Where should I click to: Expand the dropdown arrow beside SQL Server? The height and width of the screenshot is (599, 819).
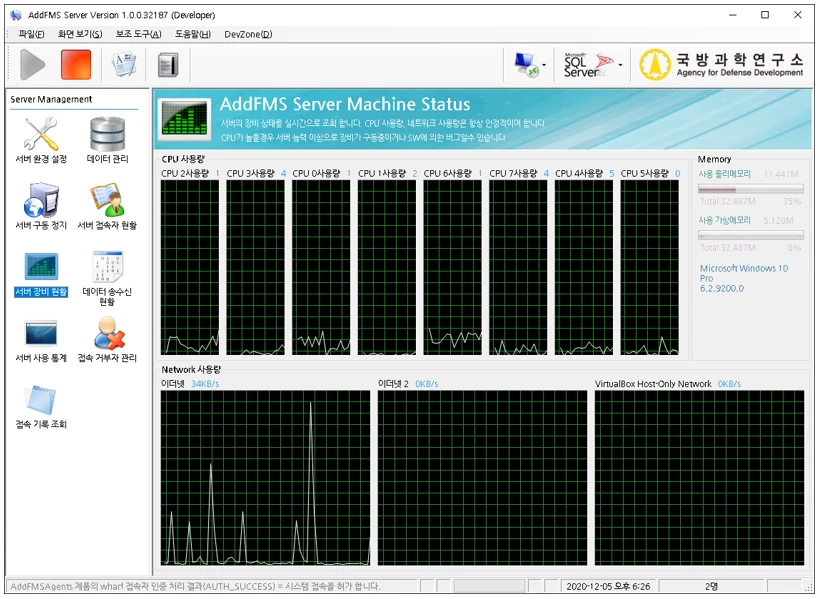tap(621, 65)
